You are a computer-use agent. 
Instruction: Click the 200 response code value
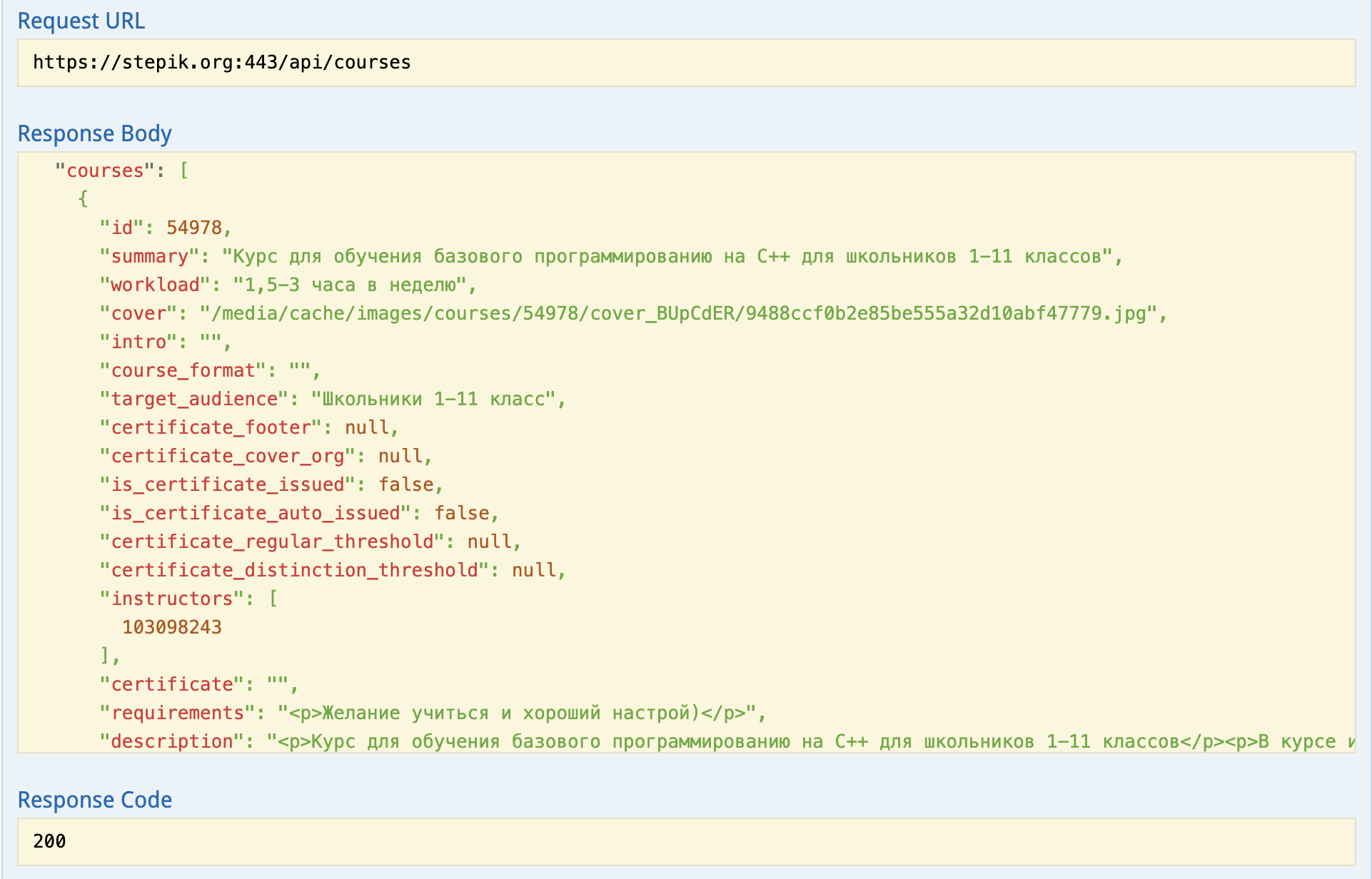pyautogui.click(x=49, y=841)
